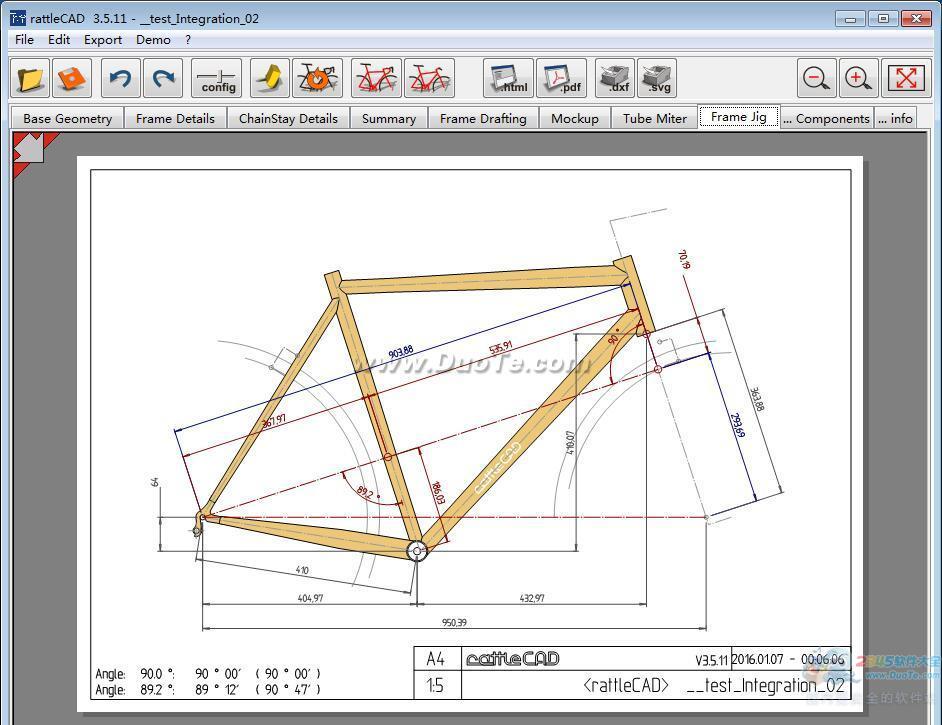Image resolution: width=942 pixels, height=725 pixels.
Task: Click the 410 chainstay length dimension
Action: tap(302, 570)
